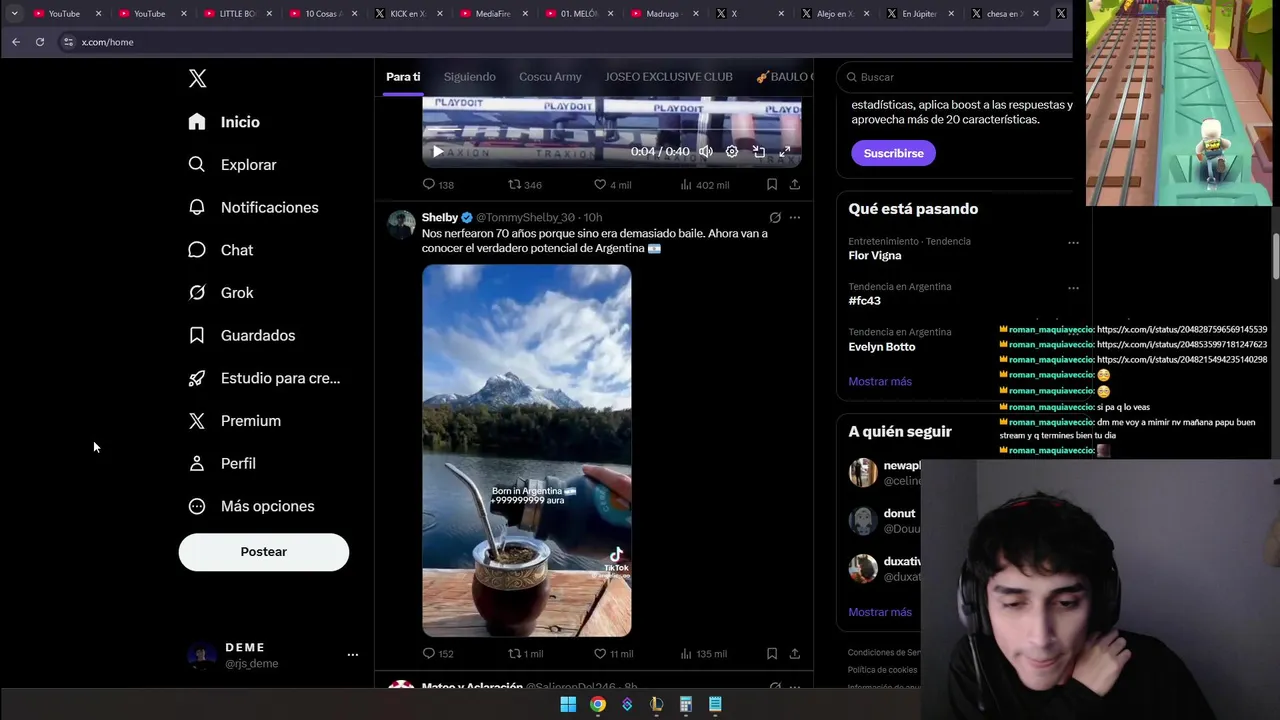1280x720 pixels.
Task: Share Shelby's post
Action: [x=795, y=654]
